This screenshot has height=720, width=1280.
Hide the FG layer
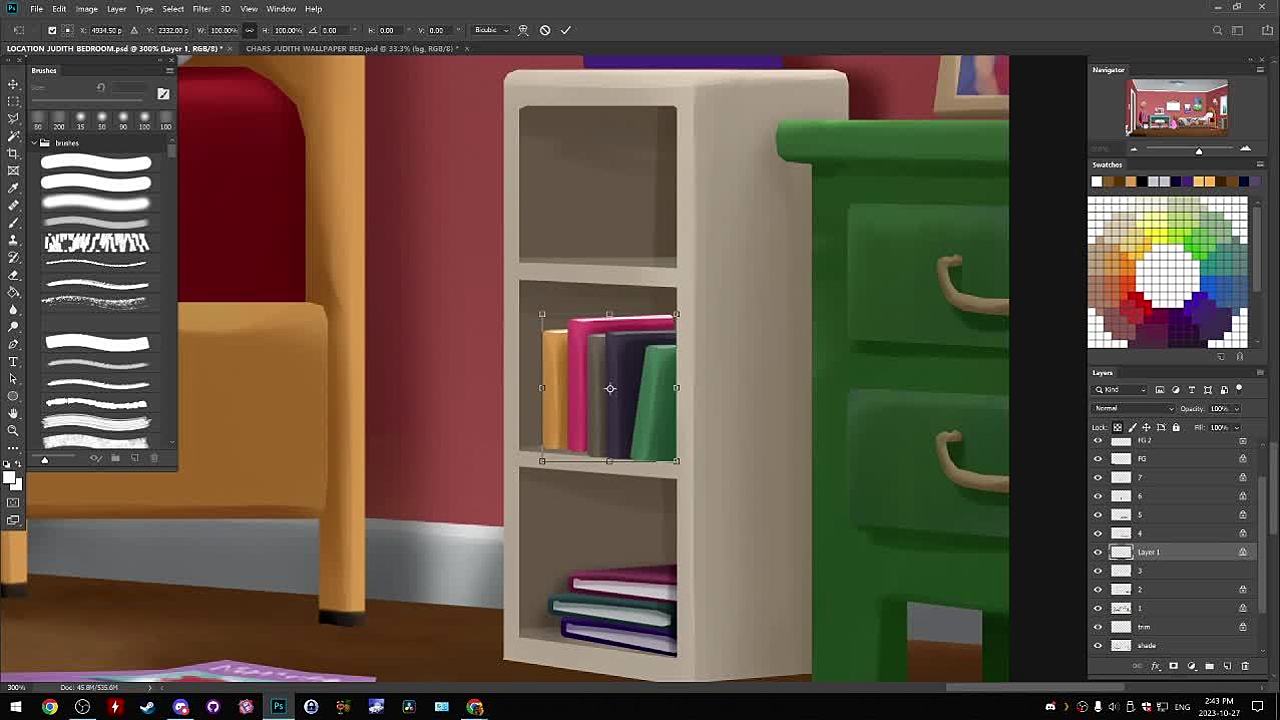1098,459
